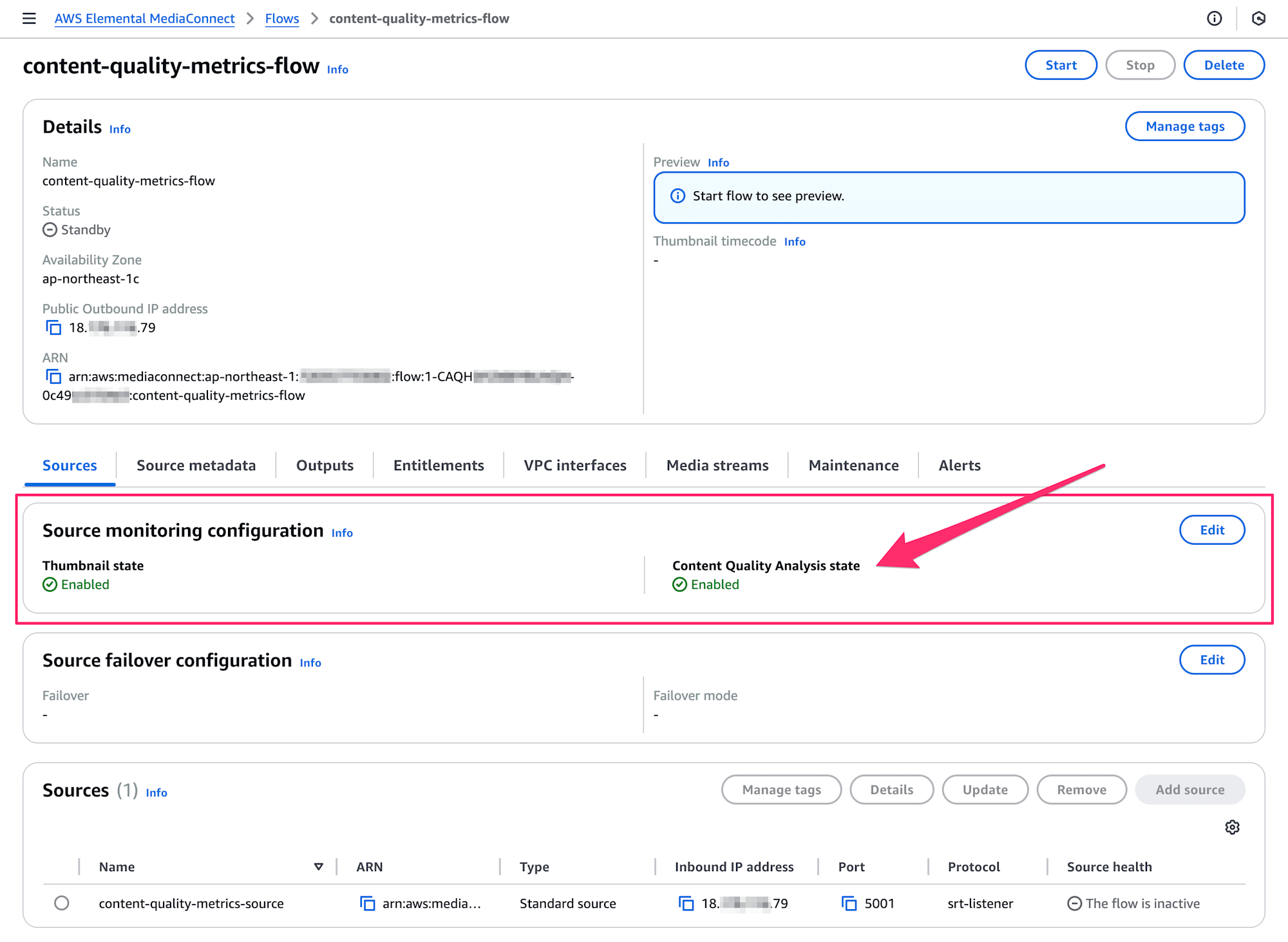Screen dimensions: 1288x942
Task: Copy the Inbound IP address in the table
Action: 686,903
